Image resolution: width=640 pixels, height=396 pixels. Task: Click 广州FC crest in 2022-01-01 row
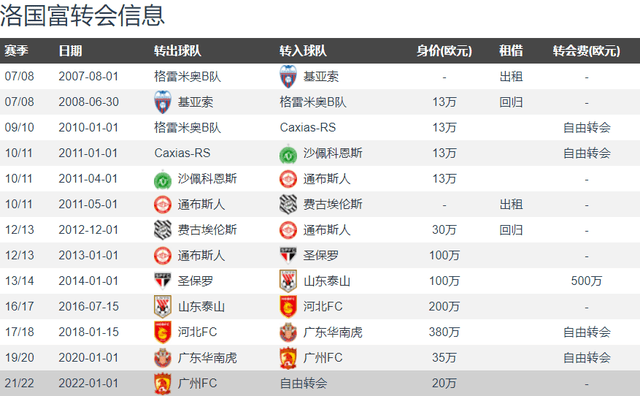(162, 384)
